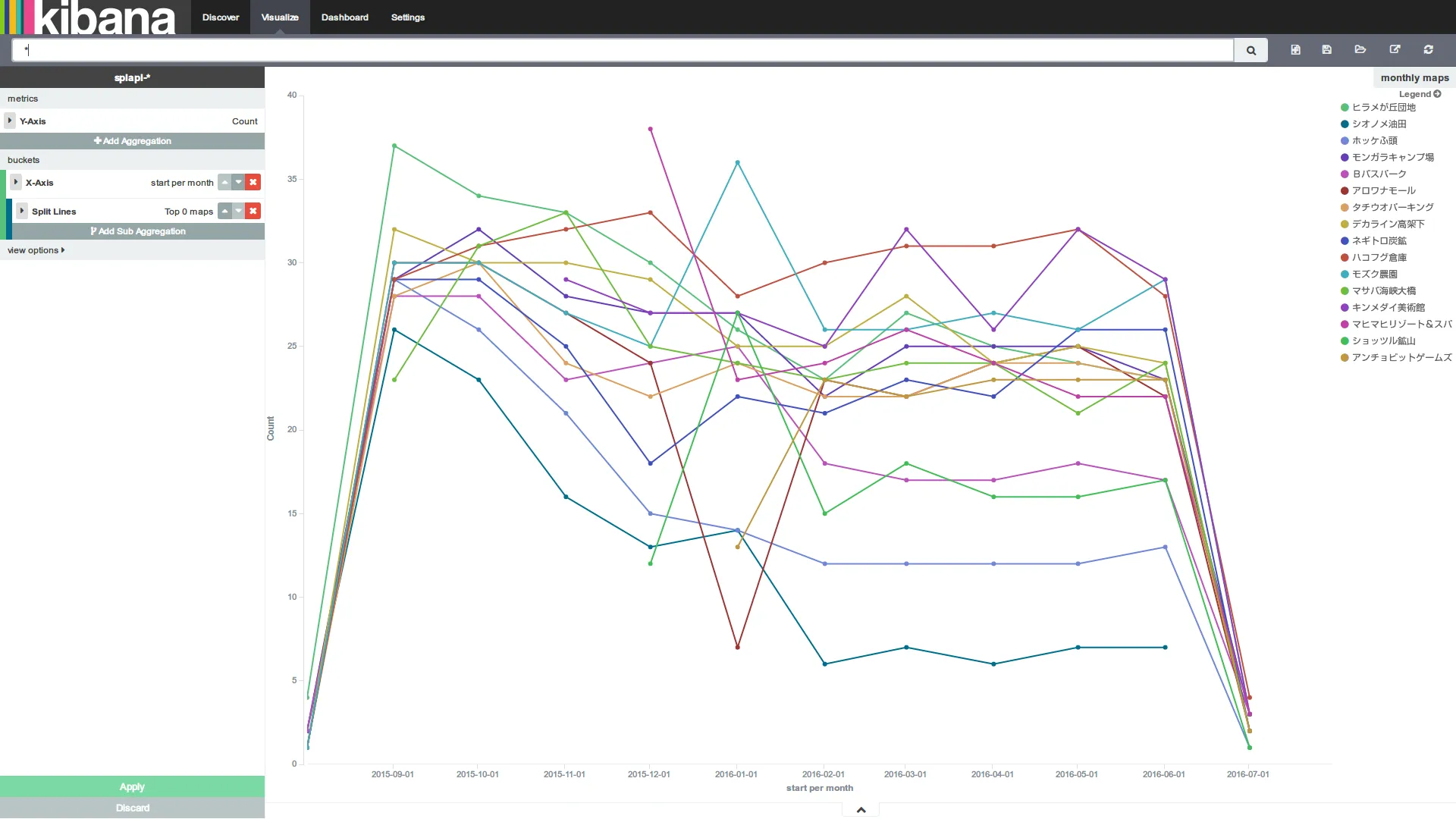Click into the query search input
1456x819 pixels.
[x=623, y=50]
